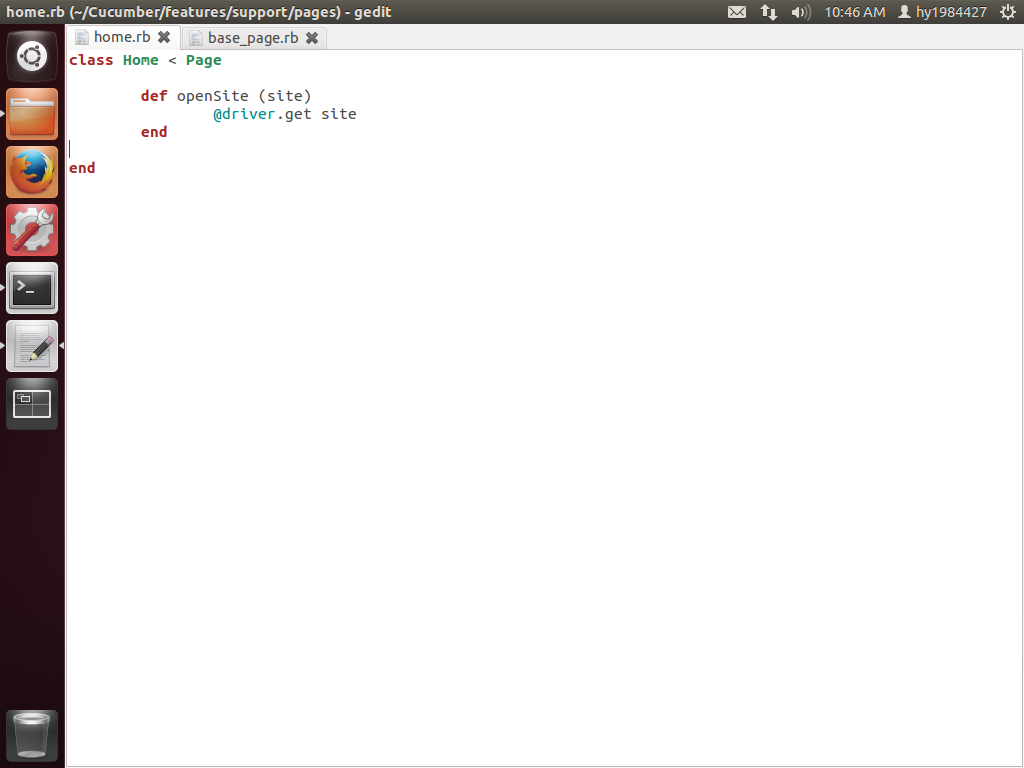Click the '.get' method call text

(295, 114)
